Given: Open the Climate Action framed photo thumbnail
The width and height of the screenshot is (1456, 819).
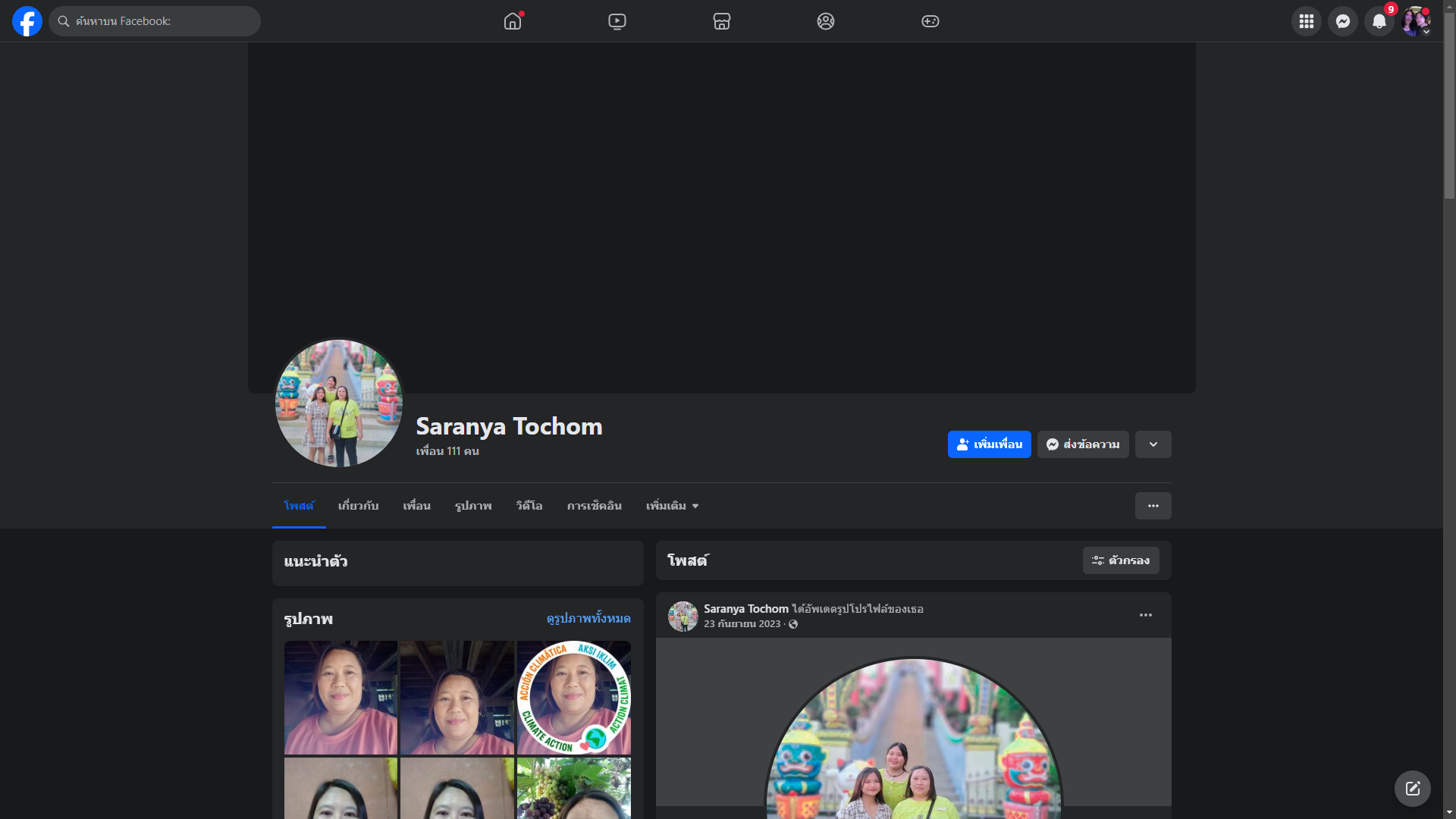Looking at the screenshot, I should pyautogui.click(x=573, y=698).
